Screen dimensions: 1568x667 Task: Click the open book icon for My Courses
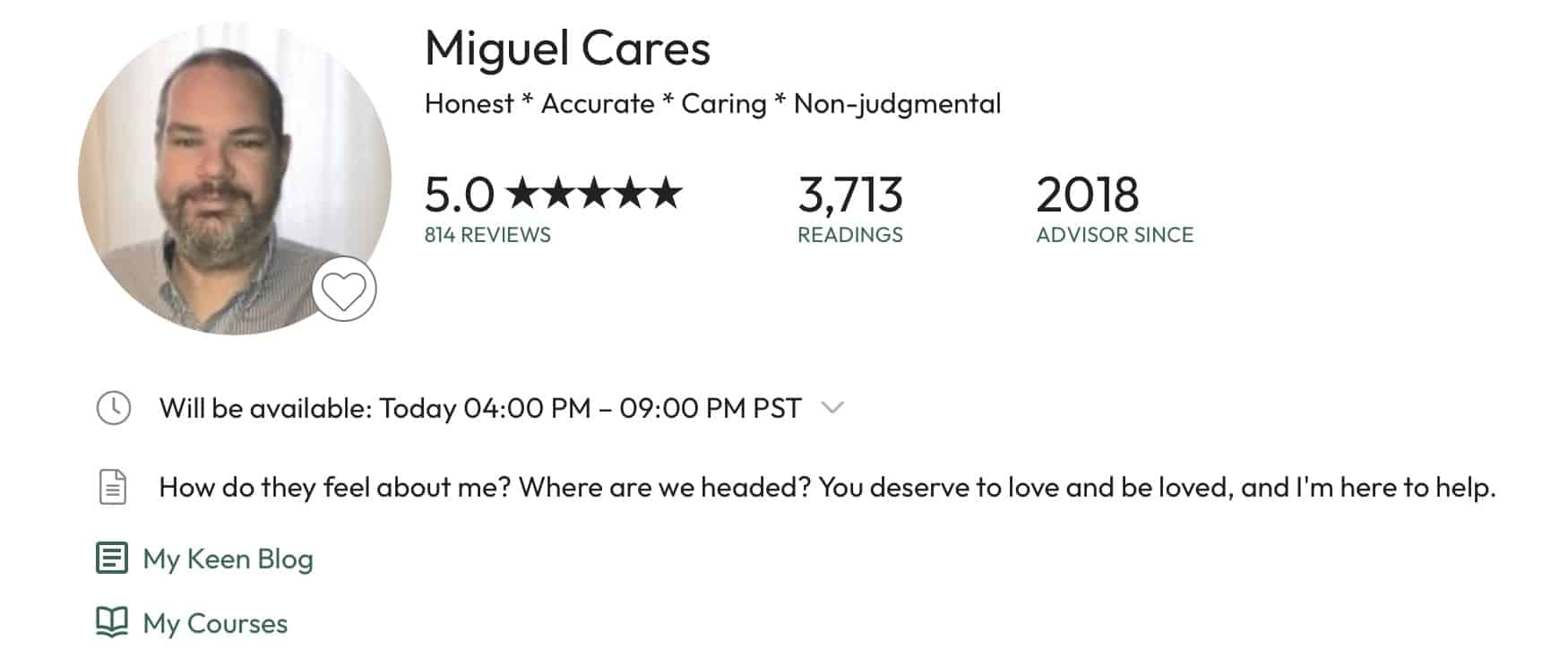pyautogui.click(x=112, y=622)
